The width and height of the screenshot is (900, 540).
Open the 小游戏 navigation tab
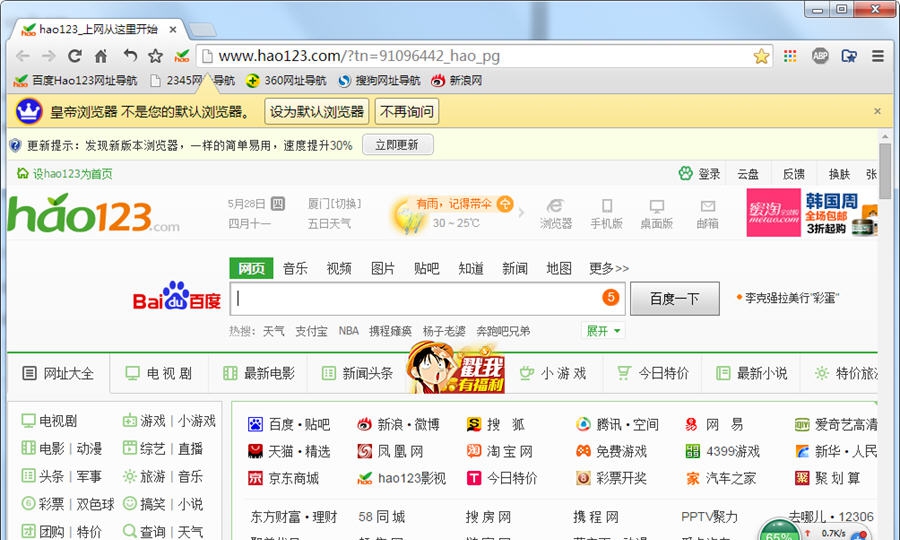554,374
